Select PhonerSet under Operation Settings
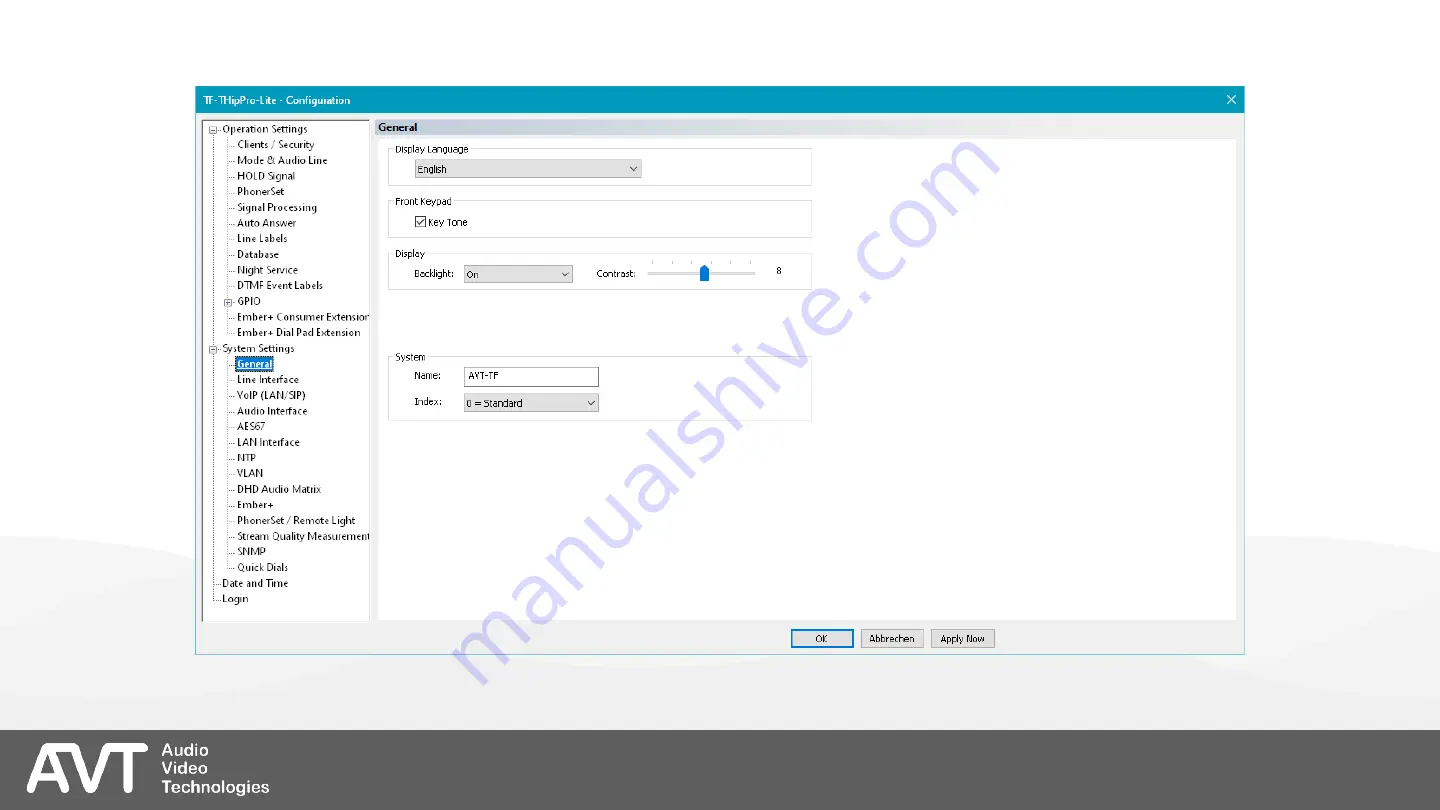Screen dimensions: 1440x810 (260, 191)
